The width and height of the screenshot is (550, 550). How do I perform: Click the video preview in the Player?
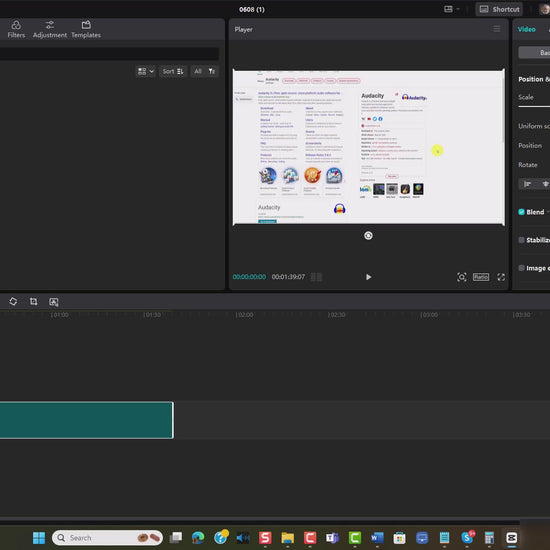369,147
